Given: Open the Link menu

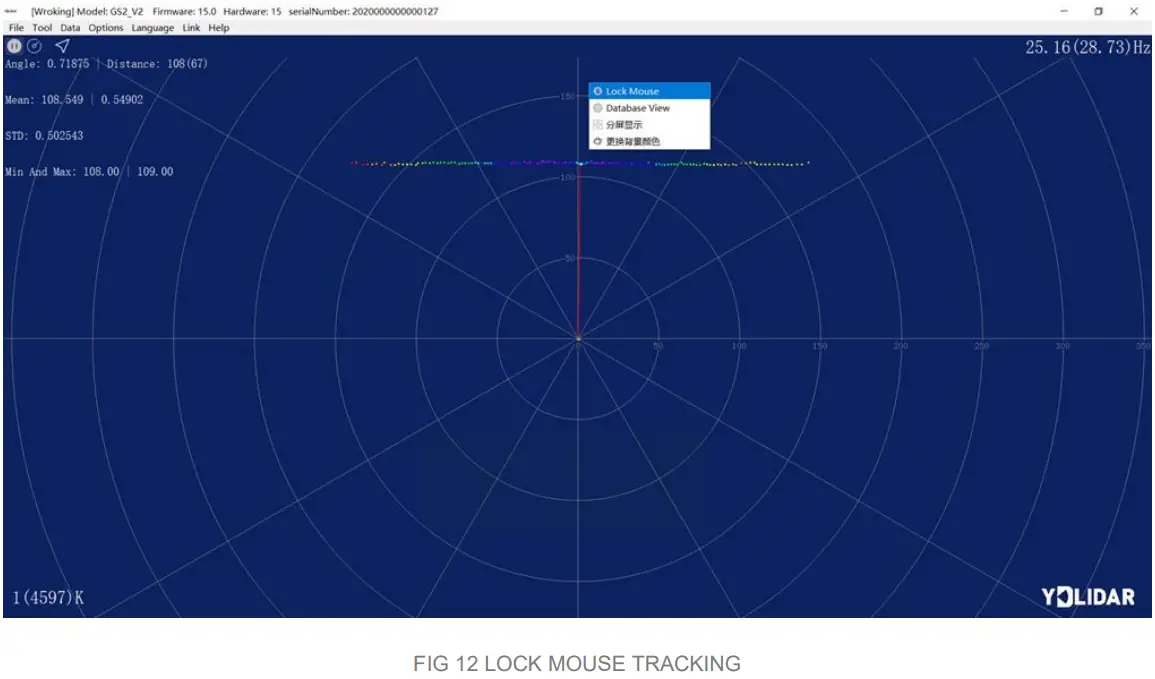Looking at the screenshot, I should [x=191, y=27].
